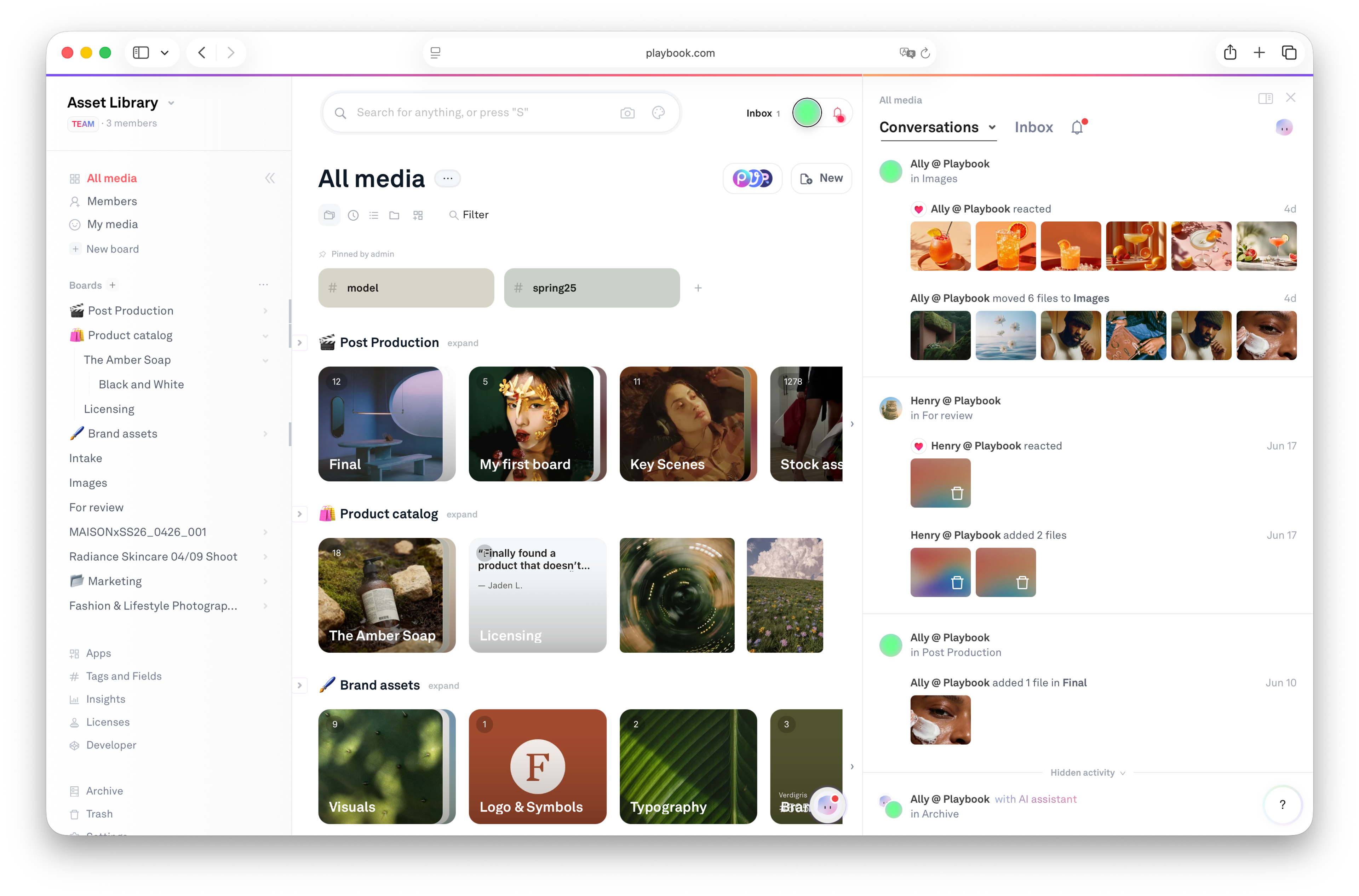Go back with Safari back arrow

[x=202, y=53]
